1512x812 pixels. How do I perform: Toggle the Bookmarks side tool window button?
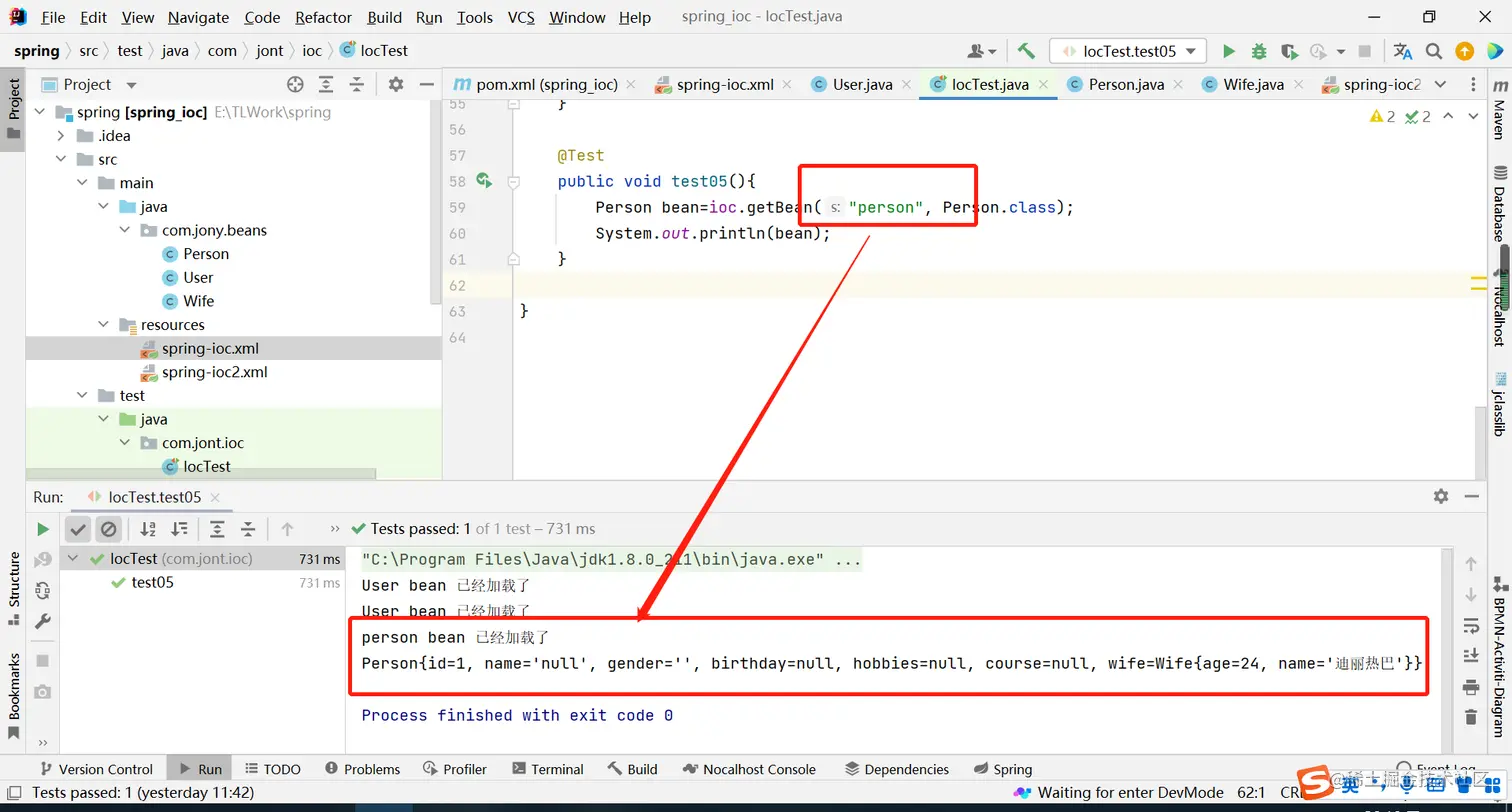pyautogui.click(x=14, y=696)
